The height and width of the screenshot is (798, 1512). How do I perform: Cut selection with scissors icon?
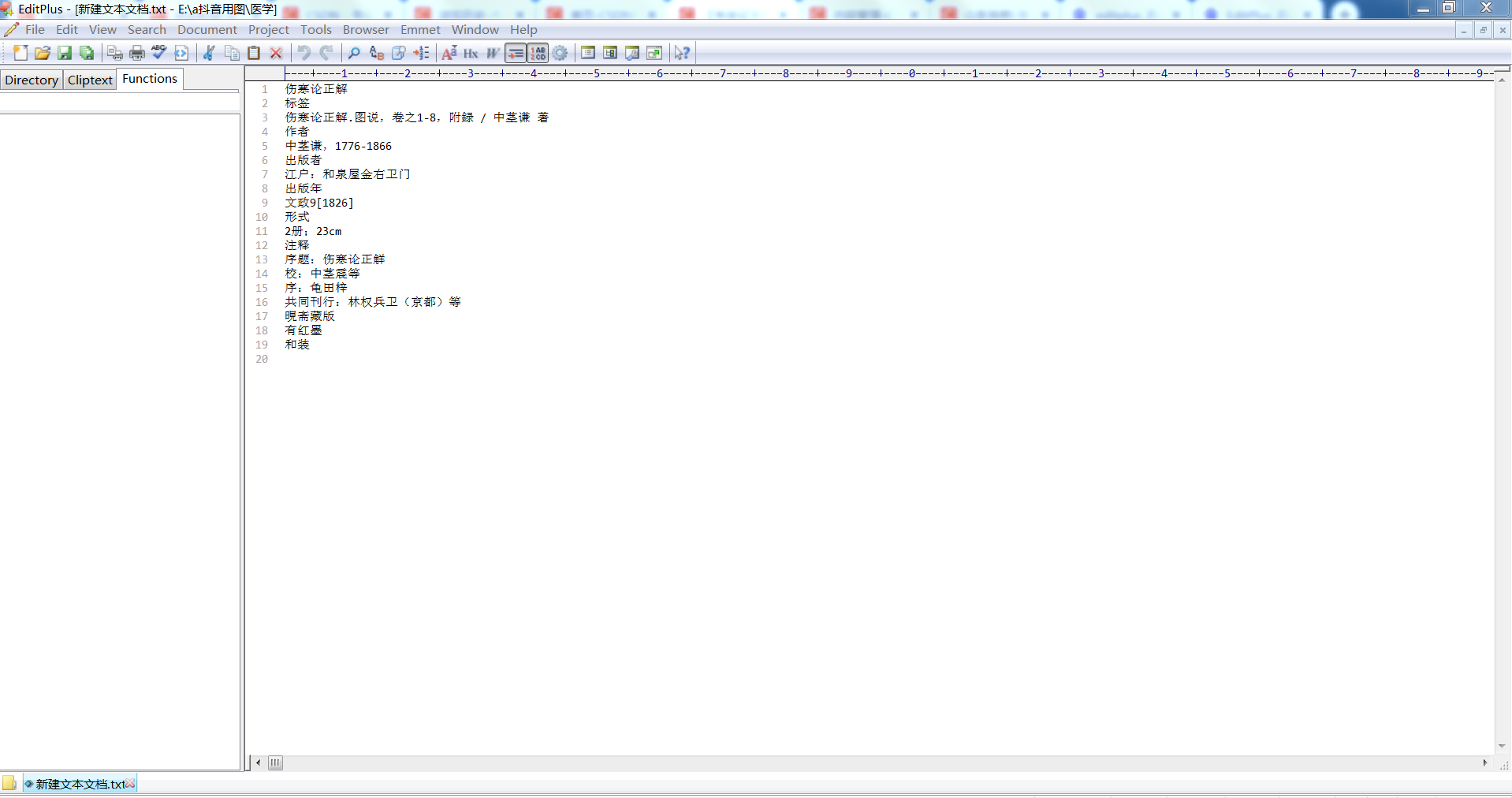[210, 53]
